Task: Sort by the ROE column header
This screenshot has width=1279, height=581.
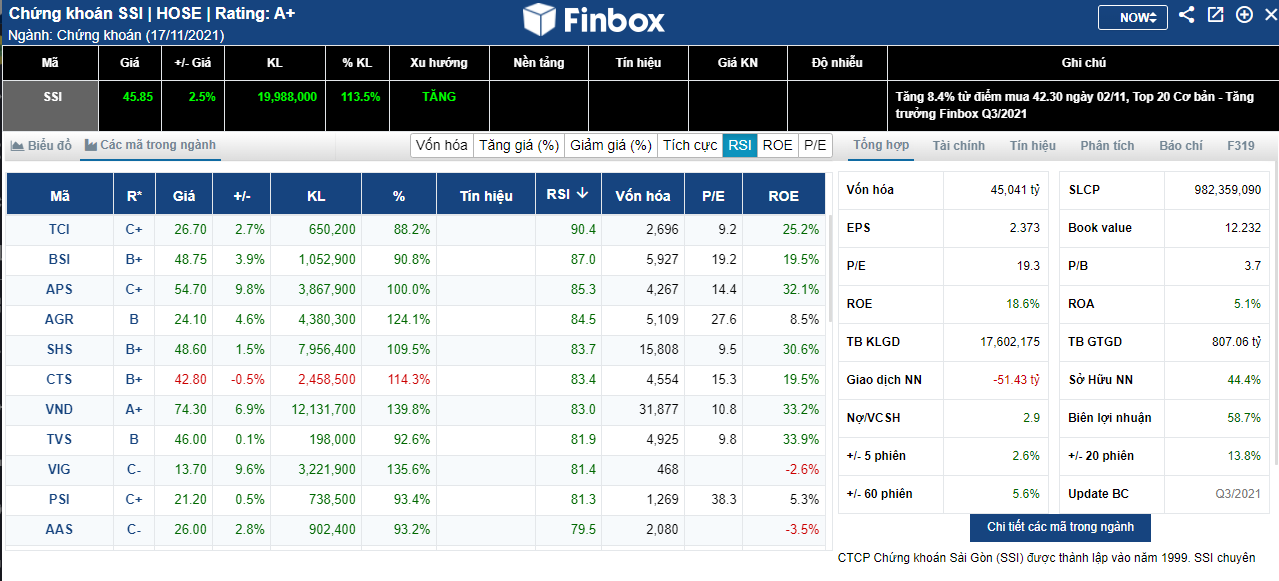Action: coord(784,195)
